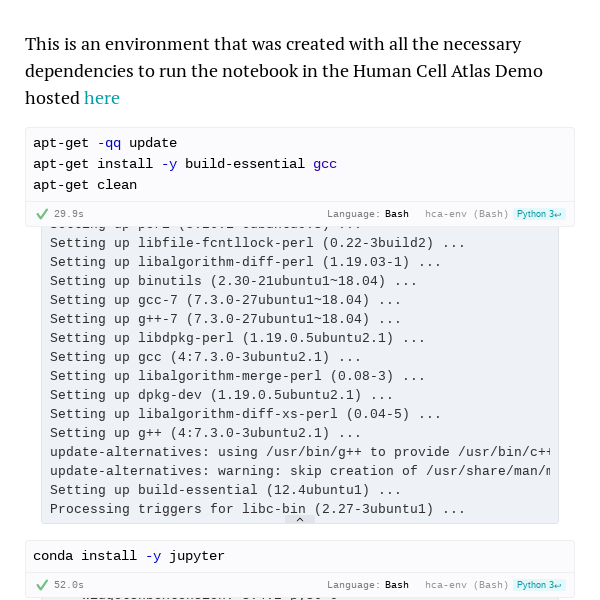Collapse the output using the chevron handle
600x600 pixels.
tap(300, 519)
